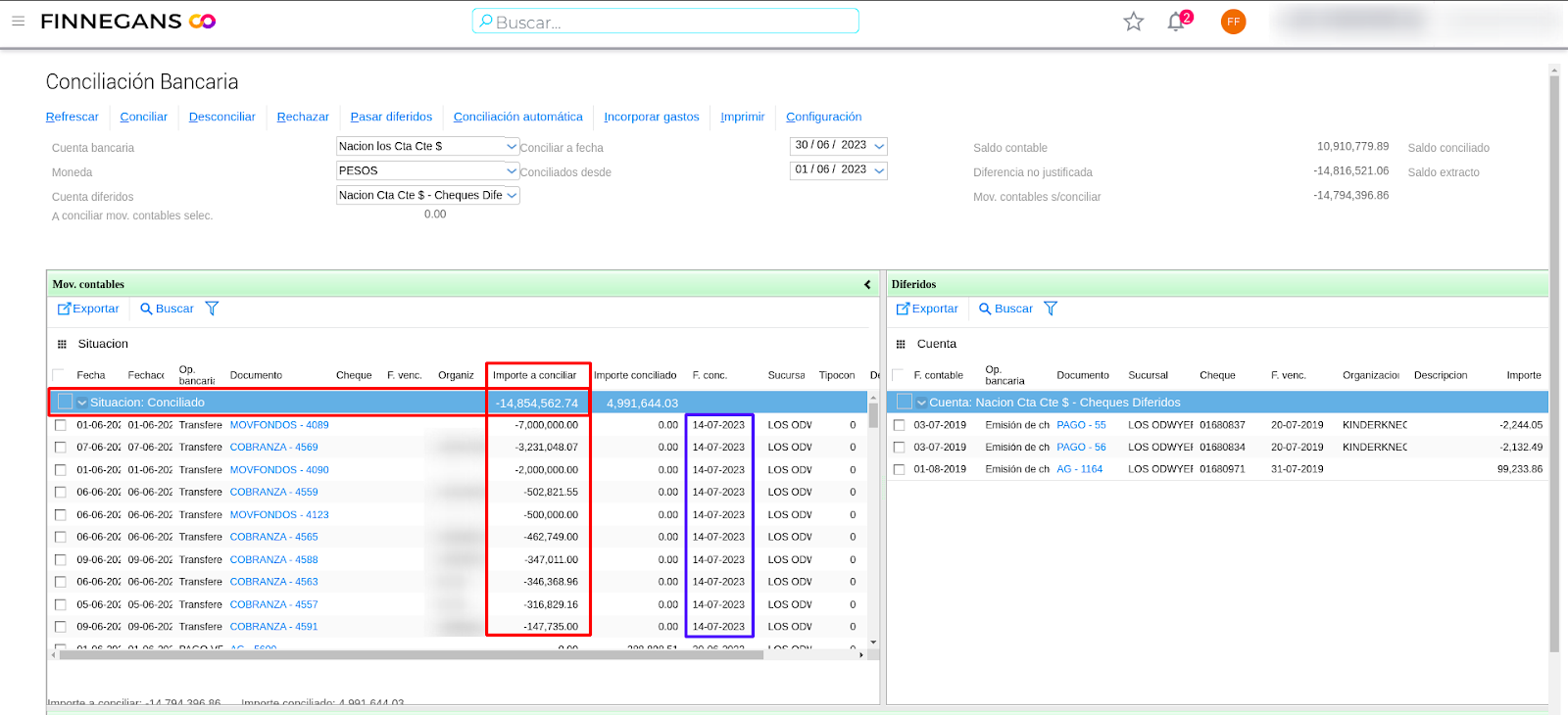Click the horizontal scrollbar of Mov. contables

(412, 655)
